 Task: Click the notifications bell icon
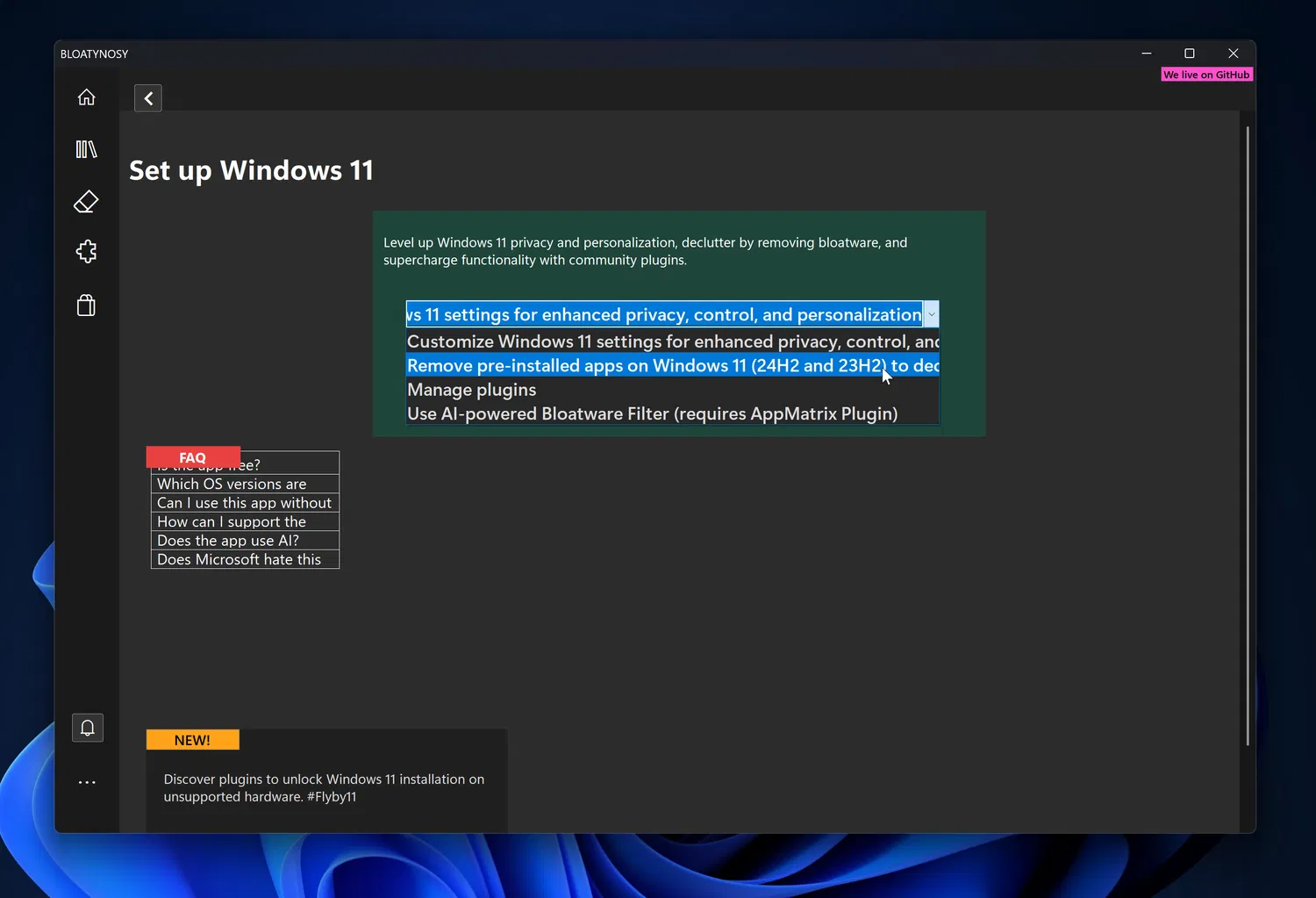pos(88,728)
